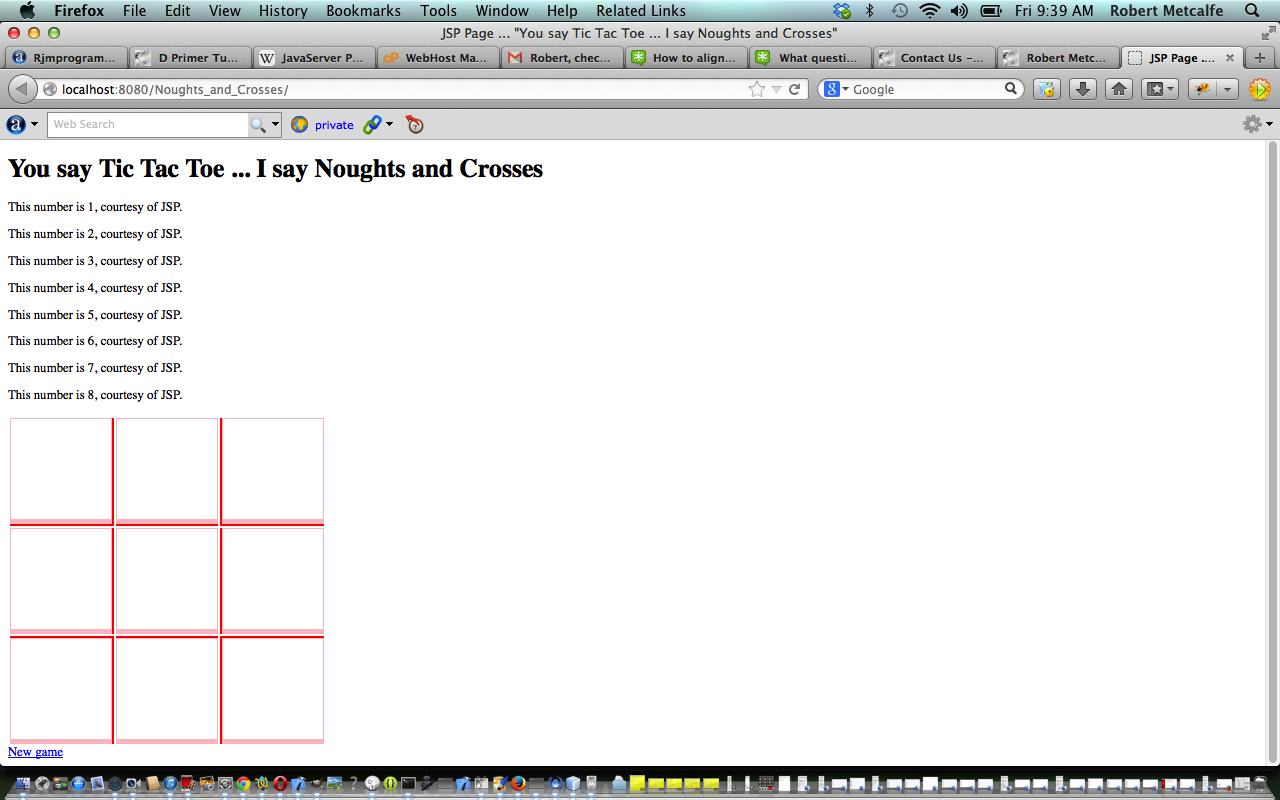
Task: Click the private link in toolbar
Action: coord(334,125)
